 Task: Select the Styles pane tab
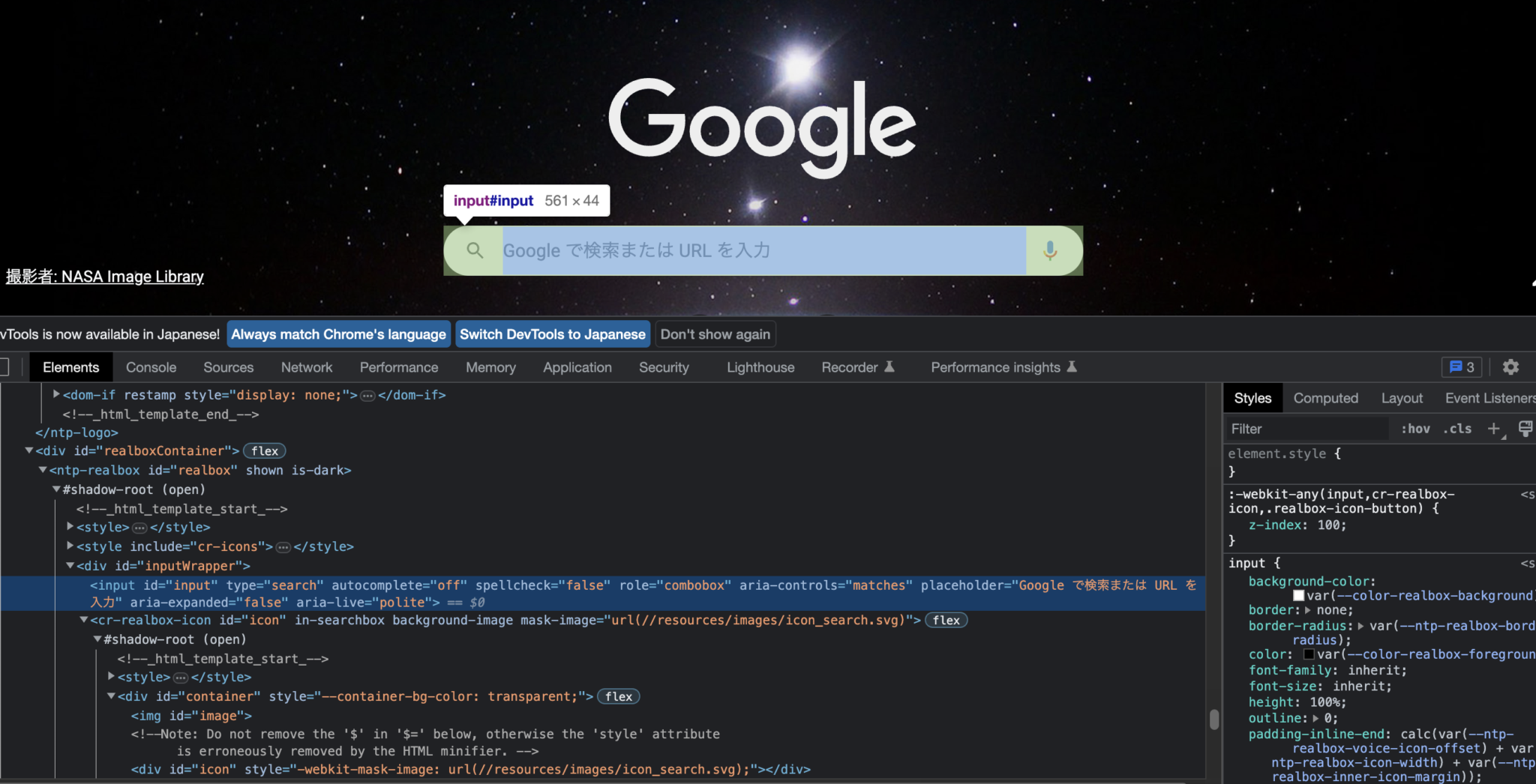pos(1252,398)
